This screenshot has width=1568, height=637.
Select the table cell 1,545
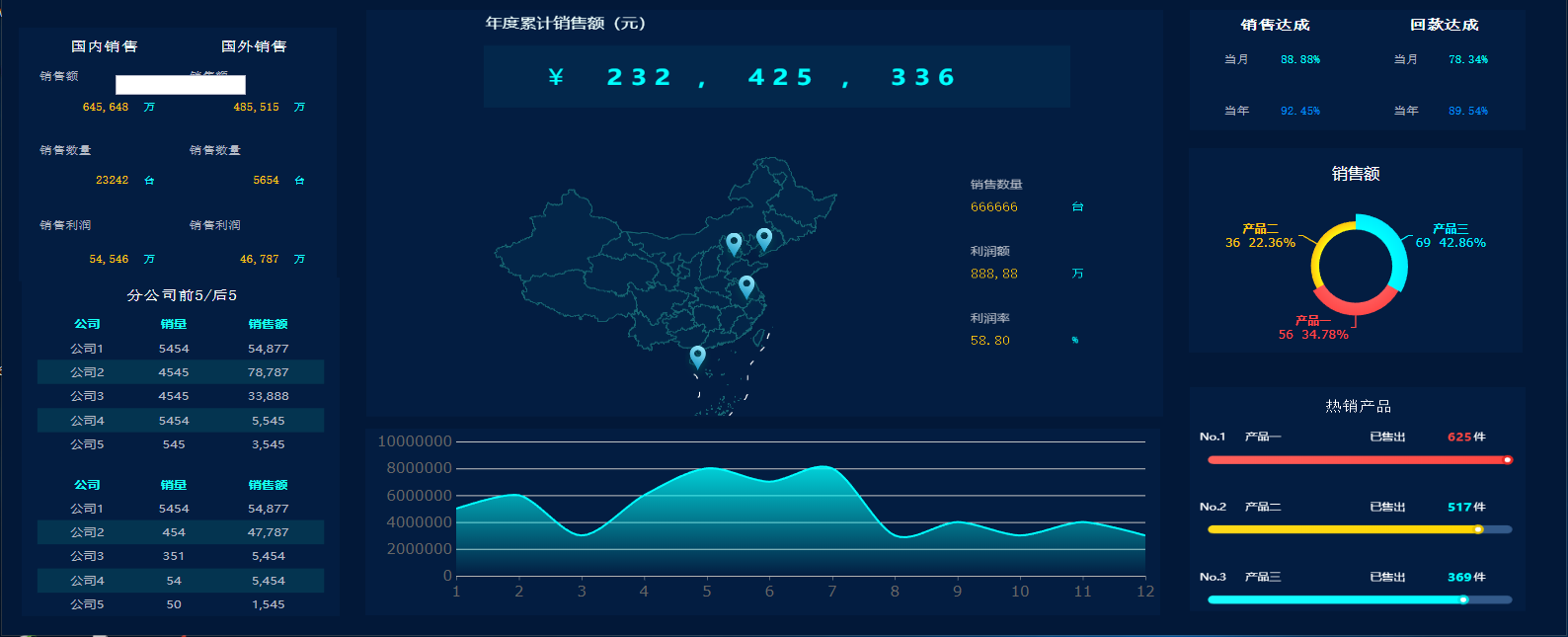pyautogui.click(x=269, y=604)
